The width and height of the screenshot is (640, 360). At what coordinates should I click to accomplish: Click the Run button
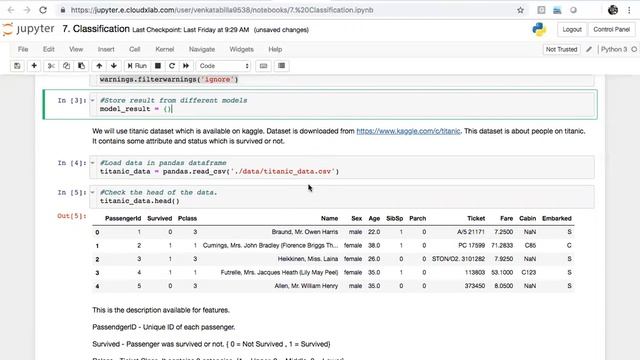pyautogui.click(x=137, y=66)
